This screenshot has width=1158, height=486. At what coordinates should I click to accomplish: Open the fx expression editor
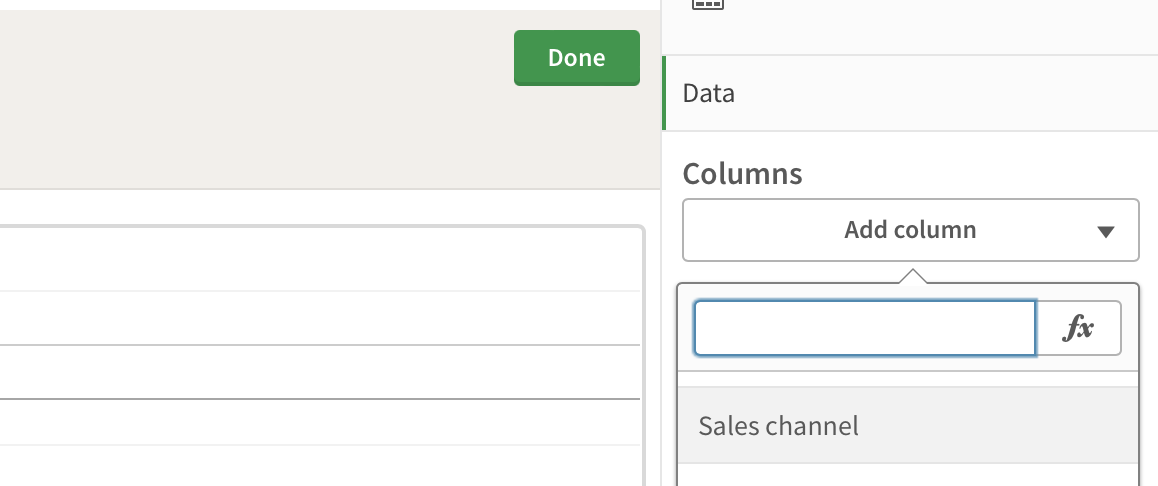click(1079, 328)
